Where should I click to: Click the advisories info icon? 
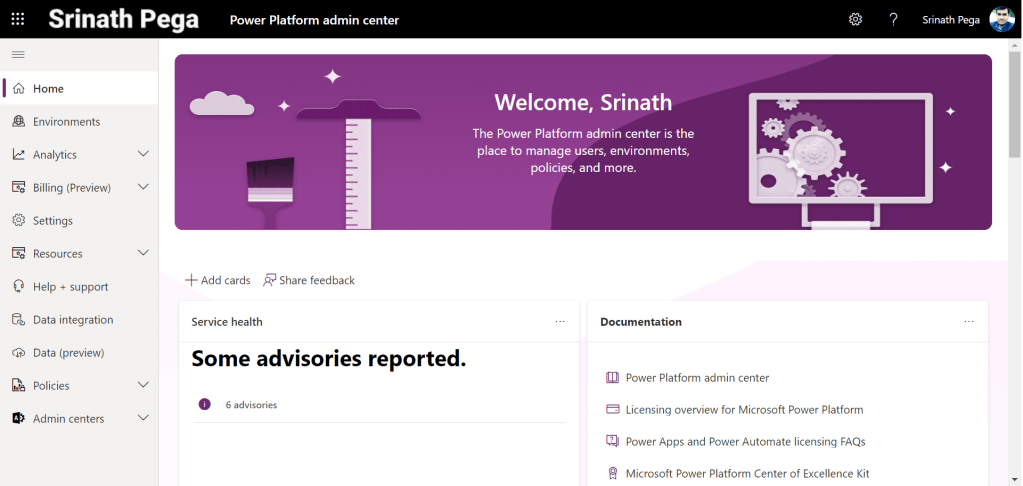click(x=205, y=405)
